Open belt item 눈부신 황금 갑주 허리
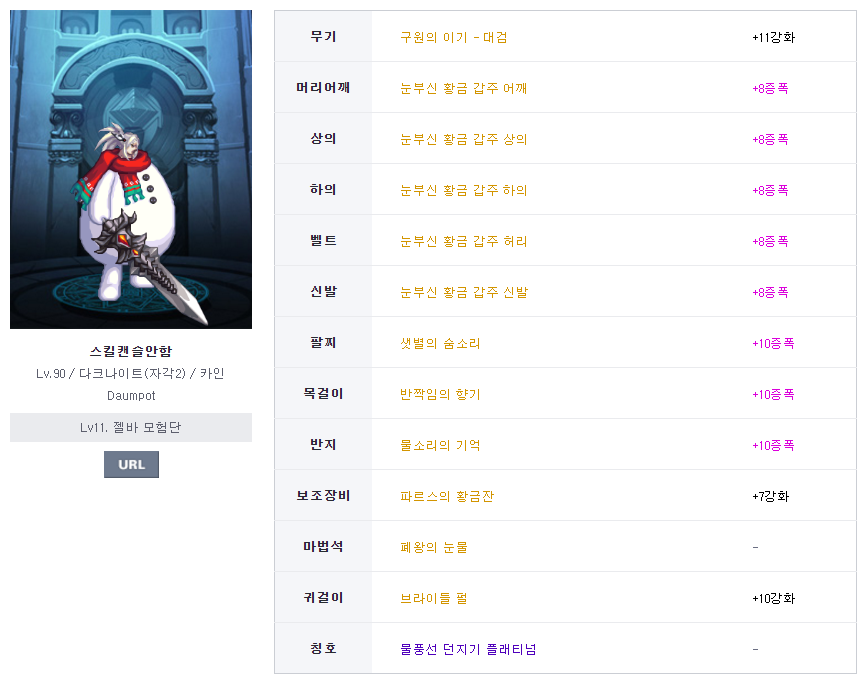The height and width of the screenshot is (683, 865). [x=463, y=241]
